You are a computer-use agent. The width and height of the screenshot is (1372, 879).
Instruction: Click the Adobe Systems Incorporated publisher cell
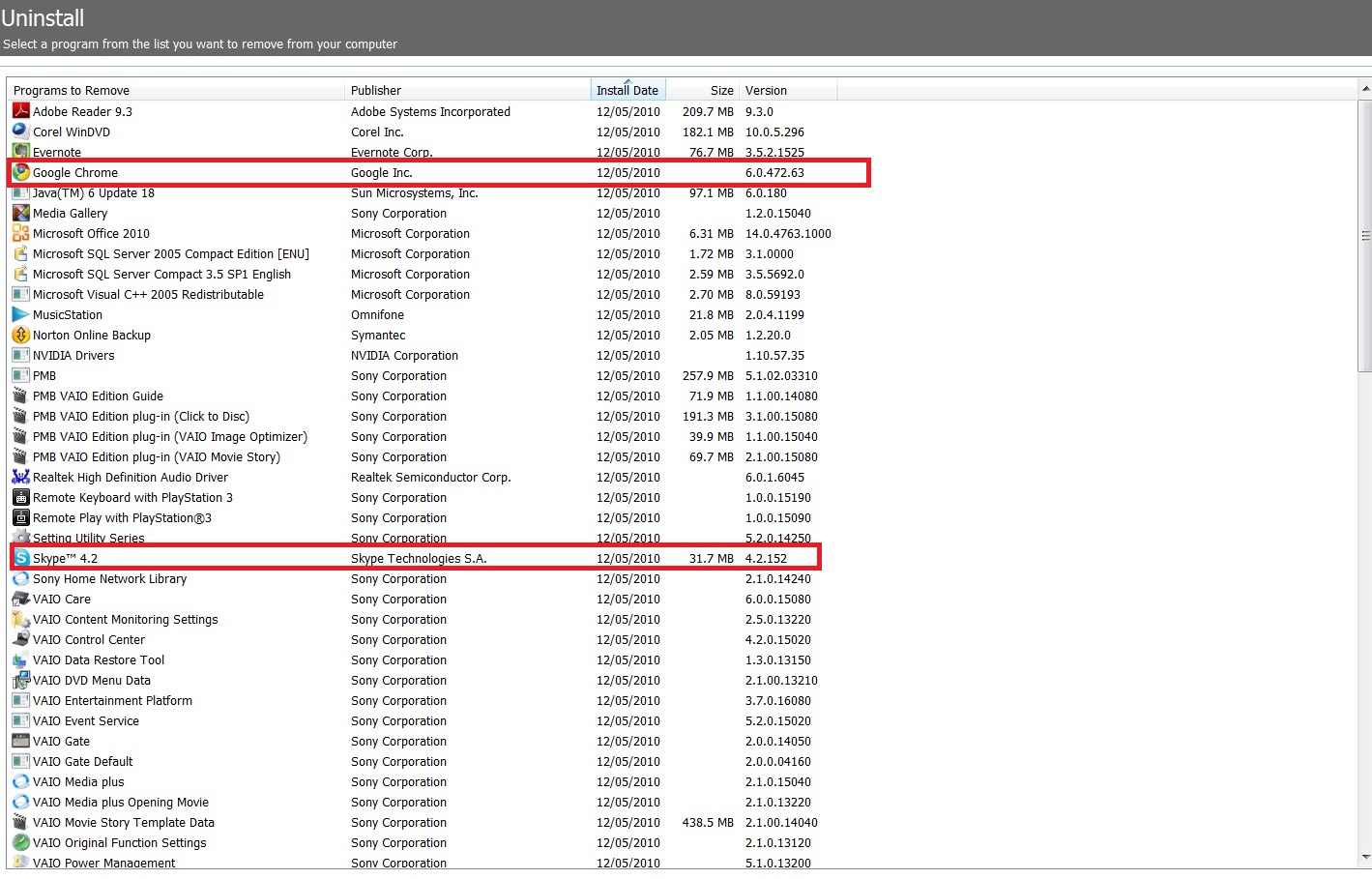[x=430, y=111]
